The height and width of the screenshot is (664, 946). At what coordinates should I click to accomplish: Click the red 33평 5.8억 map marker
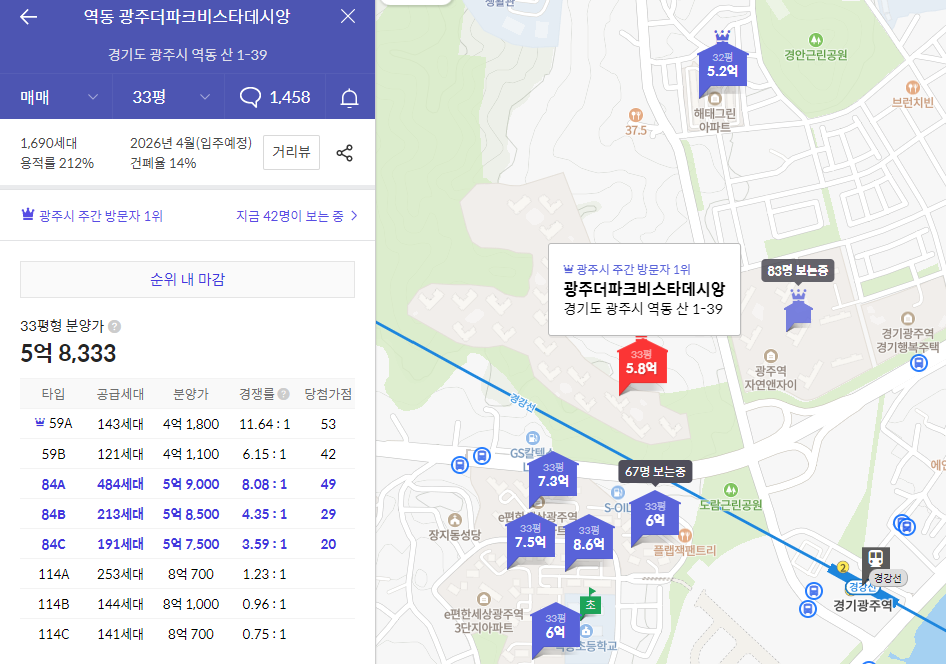click(x=642, y=365)
